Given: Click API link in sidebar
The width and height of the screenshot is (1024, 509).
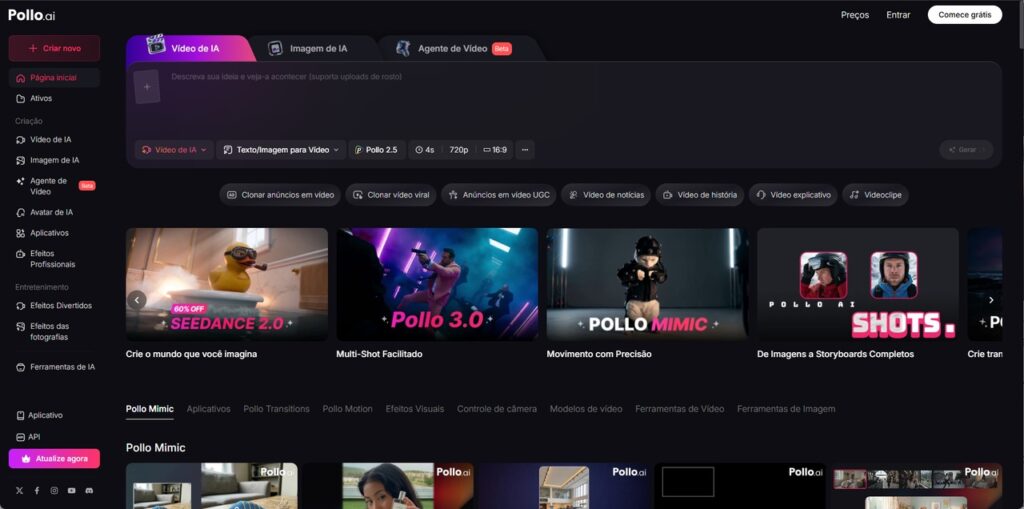Looking at the screenshot, I should [x=28, y=437].
